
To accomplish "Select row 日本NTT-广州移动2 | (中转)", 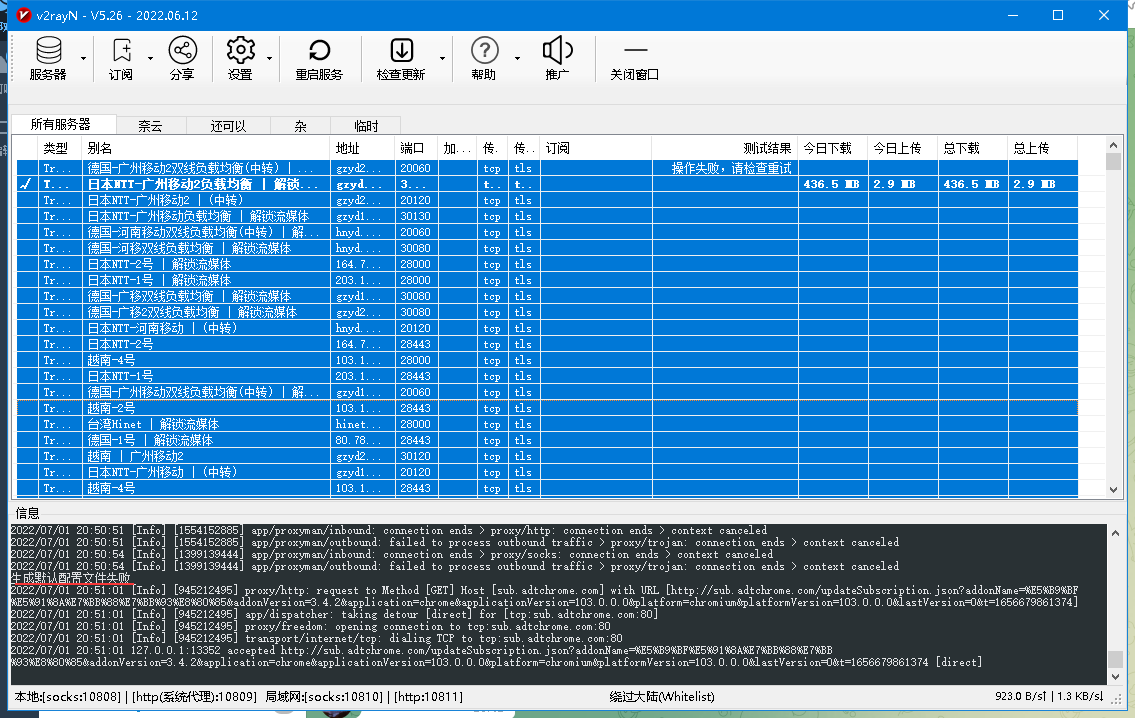I will [x=547, y=200].
